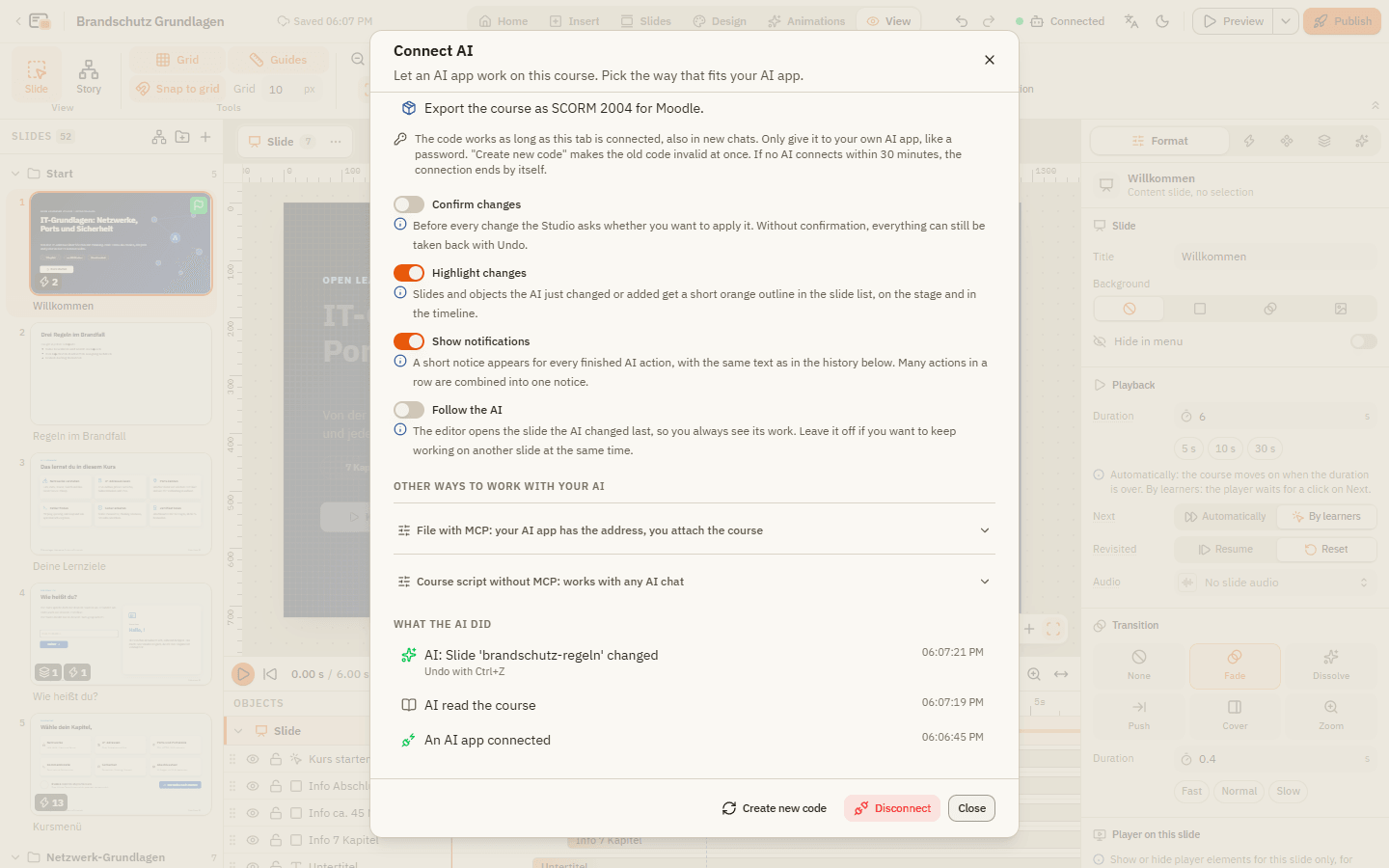
Task: Play the timeline with the round play button
Action: (x=243, y=674)
